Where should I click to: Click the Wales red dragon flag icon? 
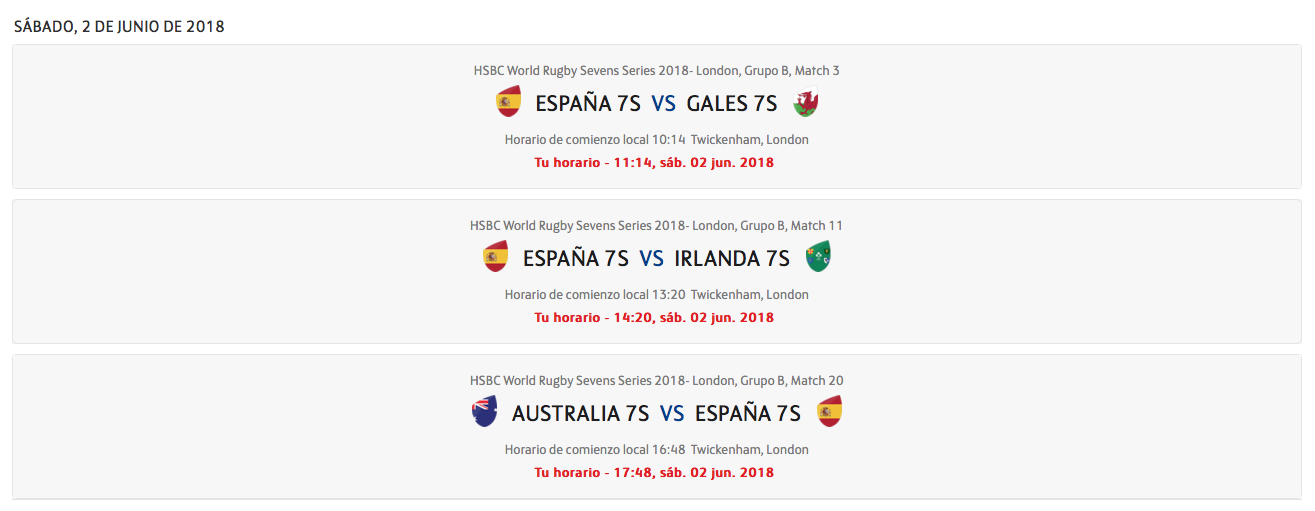805,102
